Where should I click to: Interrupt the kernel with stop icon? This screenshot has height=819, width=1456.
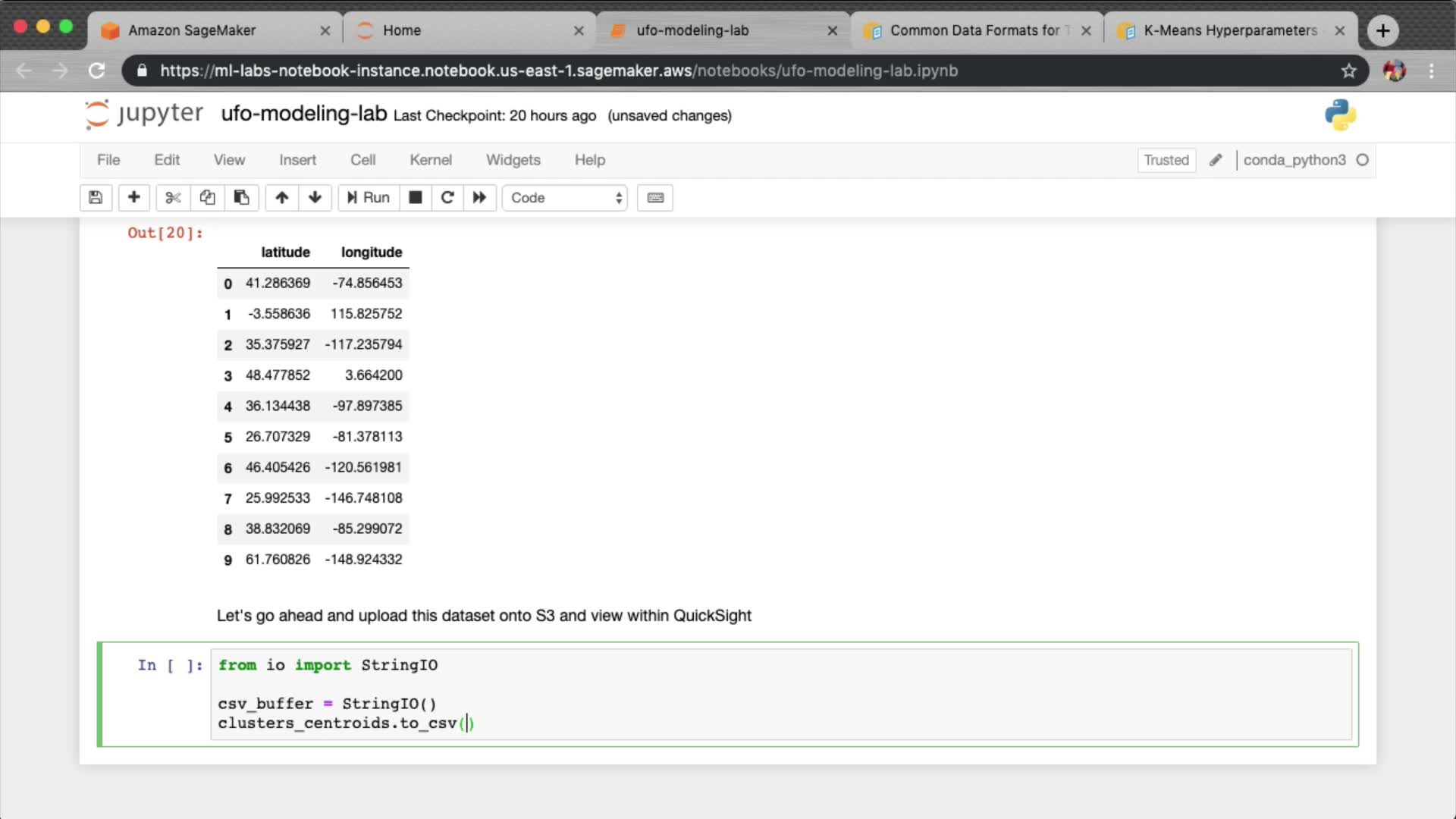[415, 198]
